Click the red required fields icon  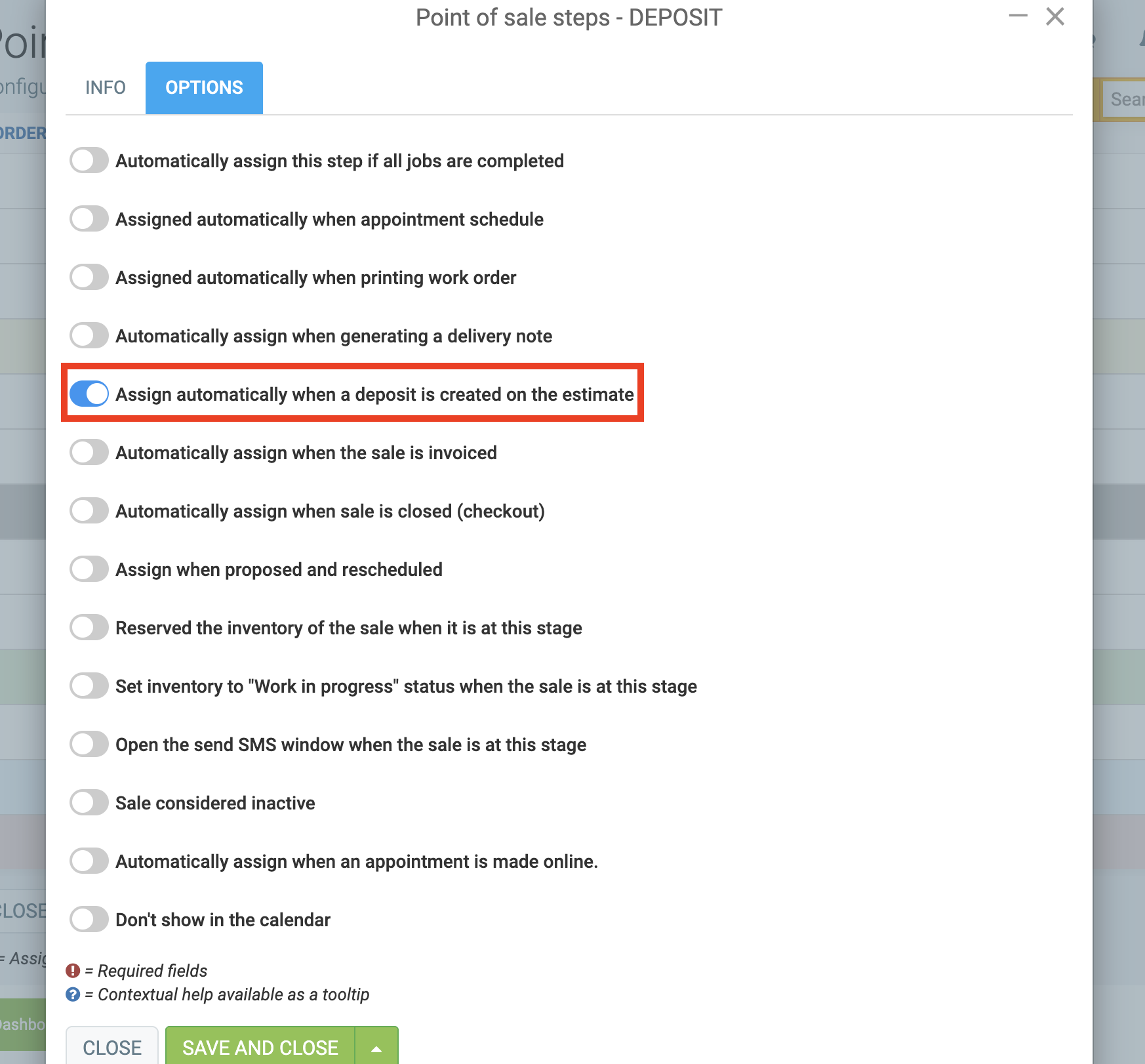click(73, 971)
